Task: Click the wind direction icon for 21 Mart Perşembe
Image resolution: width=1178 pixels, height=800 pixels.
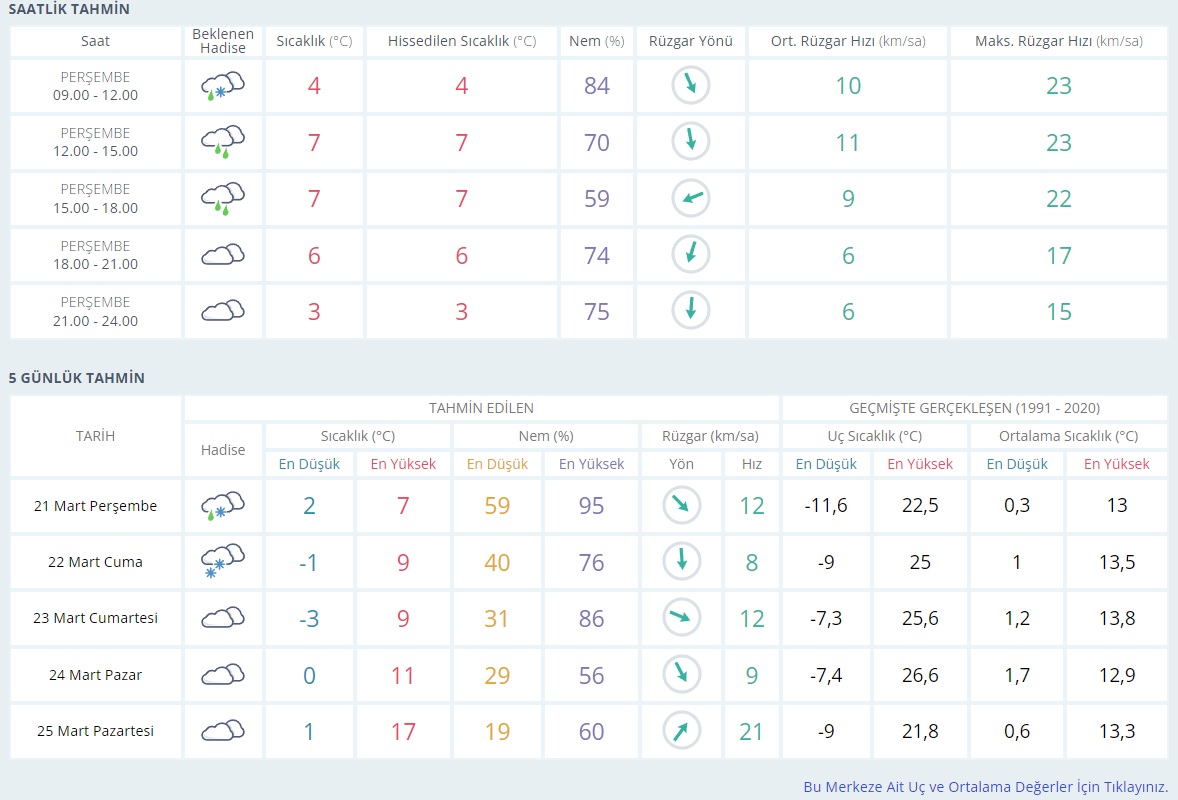Action: click(x=682, y=506)
